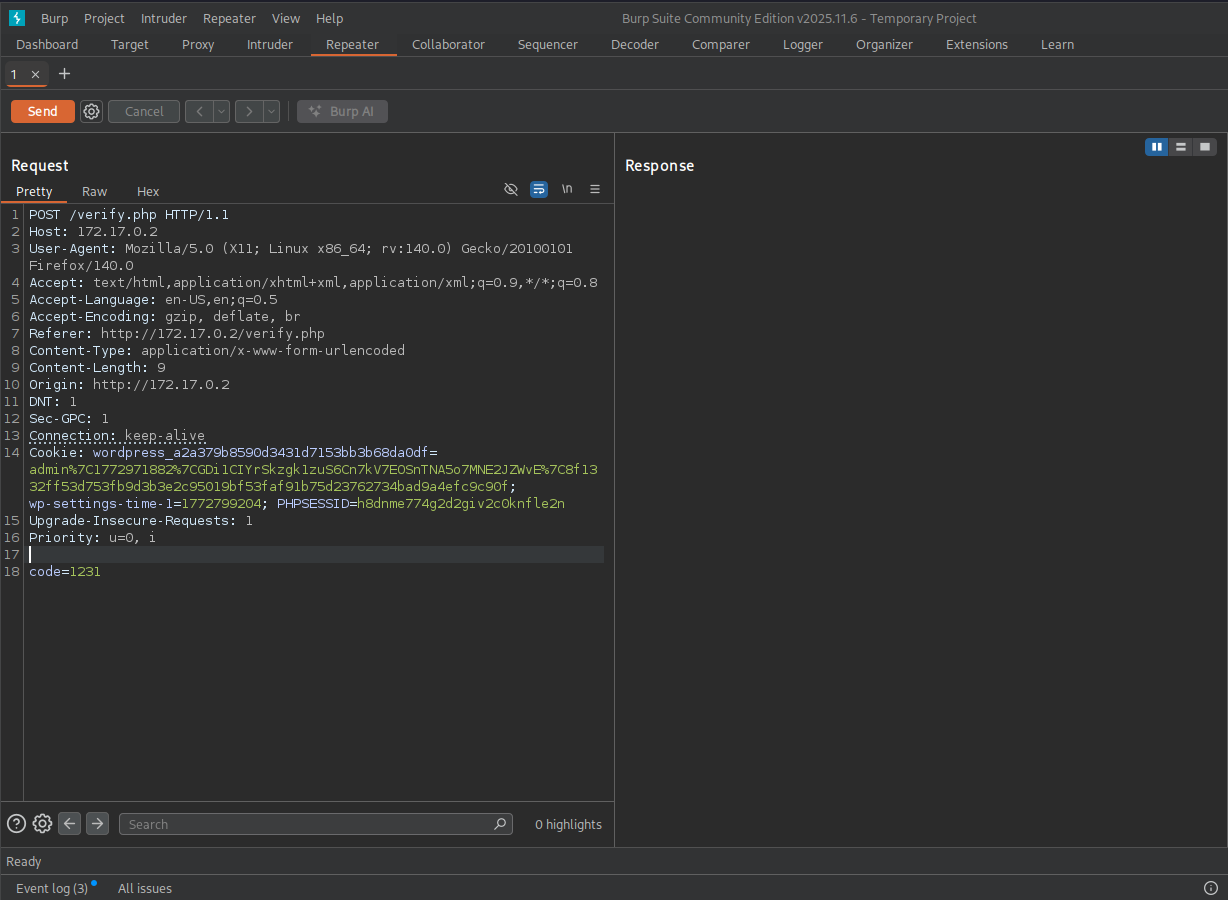Click the Burp Suite logo icon

(x=17, y=18)
